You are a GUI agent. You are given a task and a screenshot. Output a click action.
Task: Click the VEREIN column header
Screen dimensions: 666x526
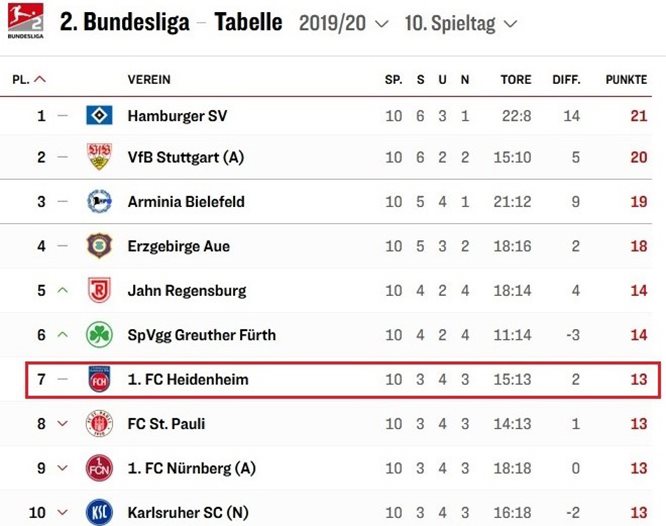click(x=149, y=79)
